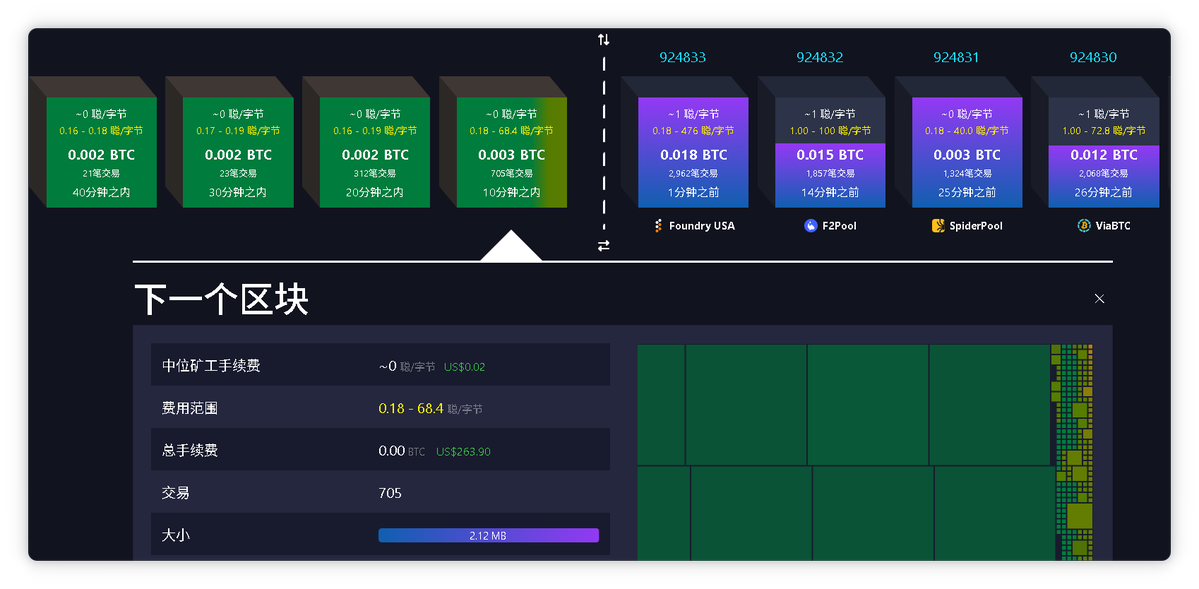Click the 下一个区块 heading

tap(222, 299)
